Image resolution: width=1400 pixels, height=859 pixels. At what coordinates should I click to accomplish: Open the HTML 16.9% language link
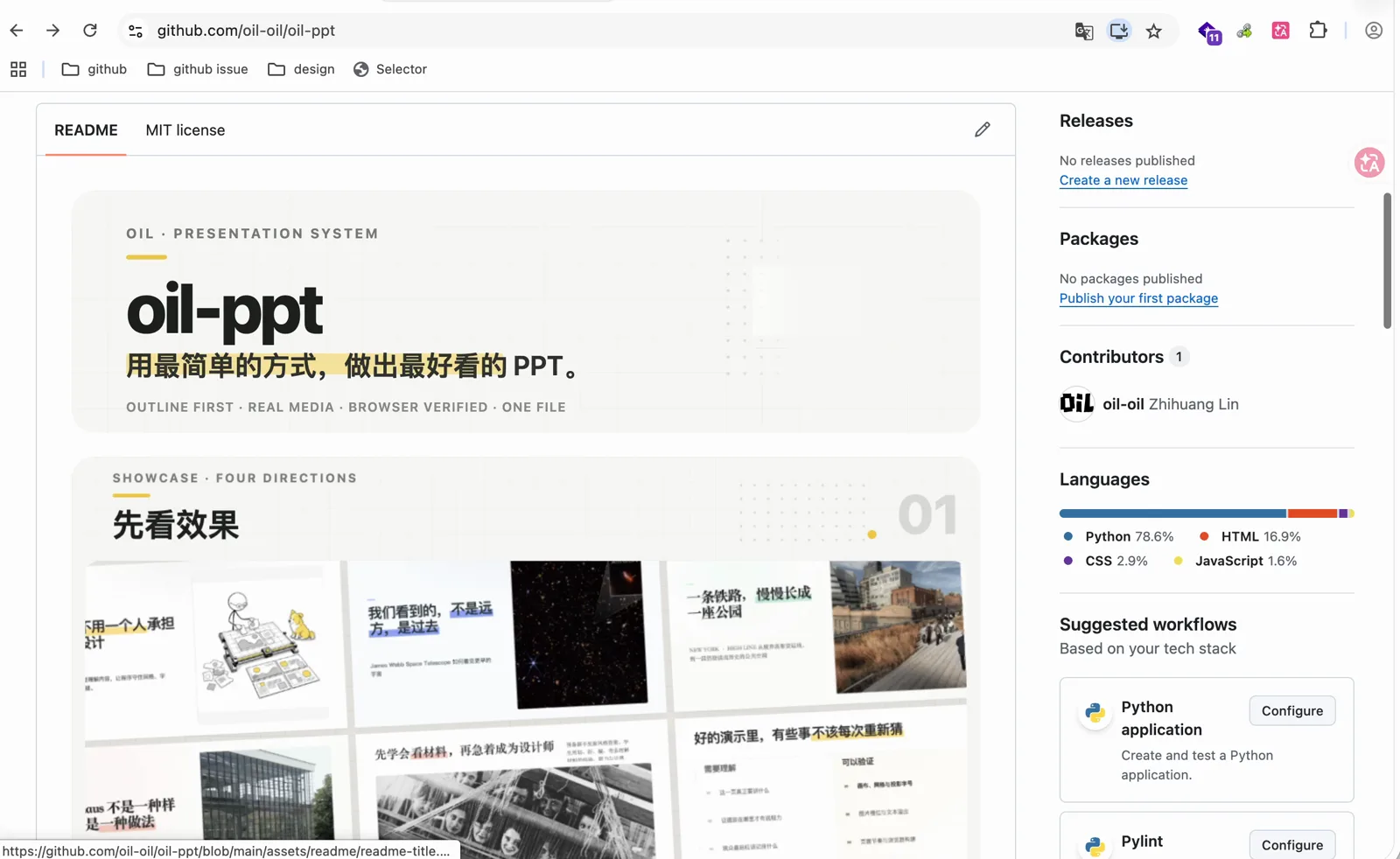pyautogui.click(x=1250, y=536)
